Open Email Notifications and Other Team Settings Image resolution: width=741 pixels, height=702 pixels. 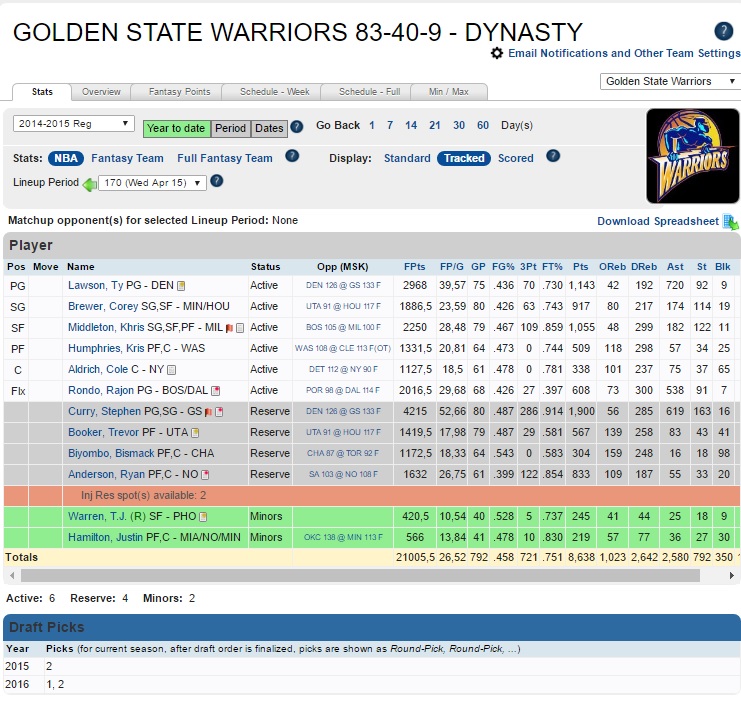[624, 53]
